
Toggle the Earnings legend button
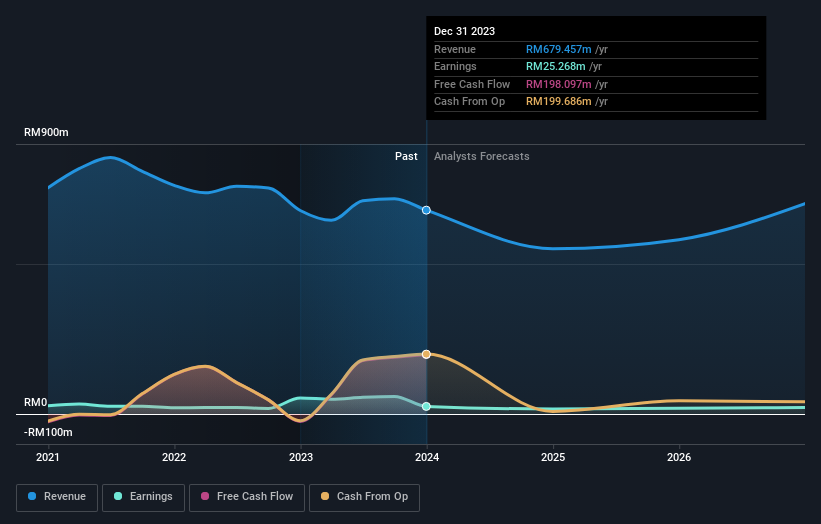coord(143,497)
